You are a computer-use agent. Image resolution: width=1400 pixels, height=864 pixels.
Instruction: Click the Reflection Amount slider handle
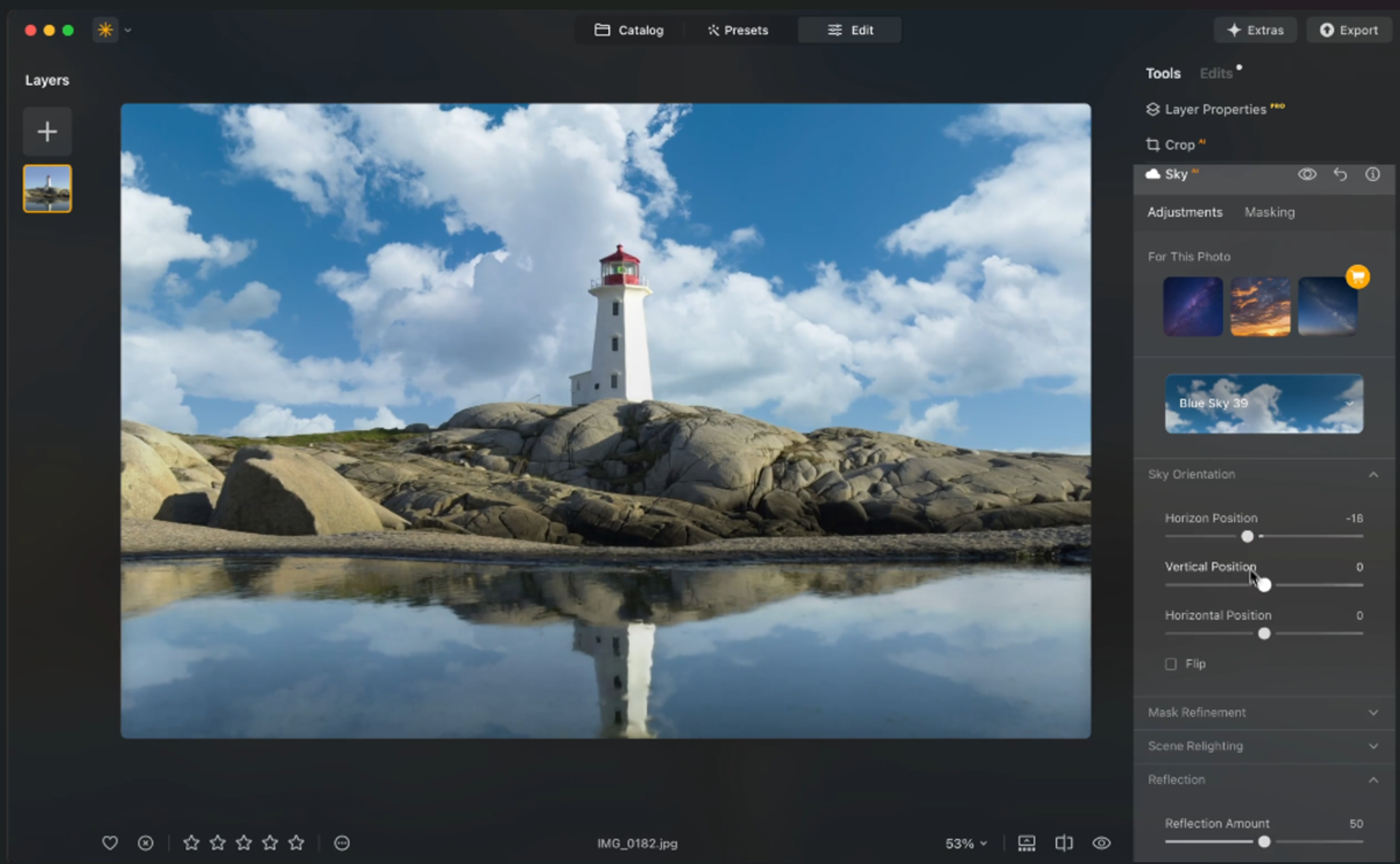pos(1265,842)
